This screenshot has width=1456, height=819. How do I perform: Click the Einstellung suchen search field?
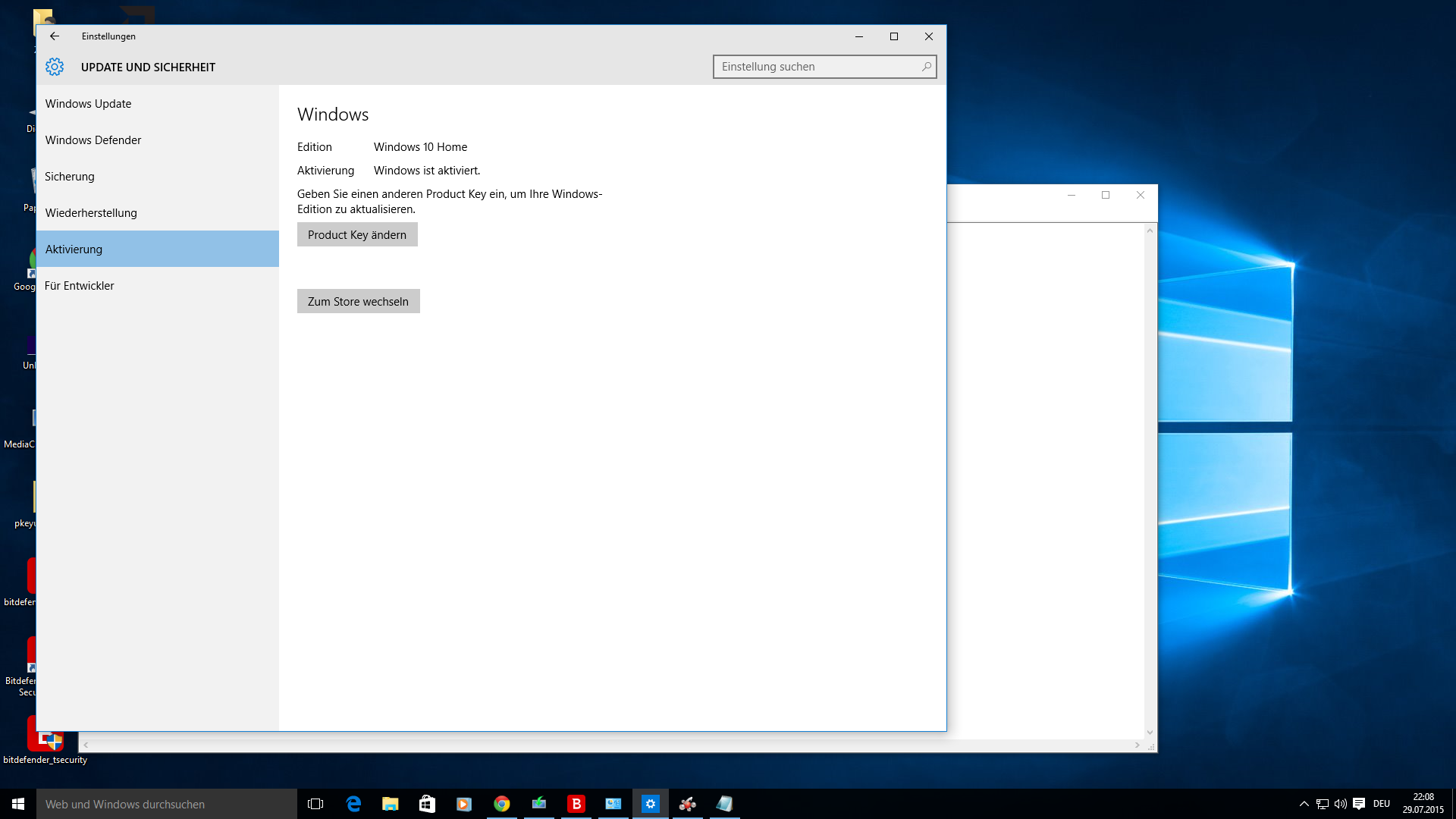pyautogui.click(x=815, y=67)
